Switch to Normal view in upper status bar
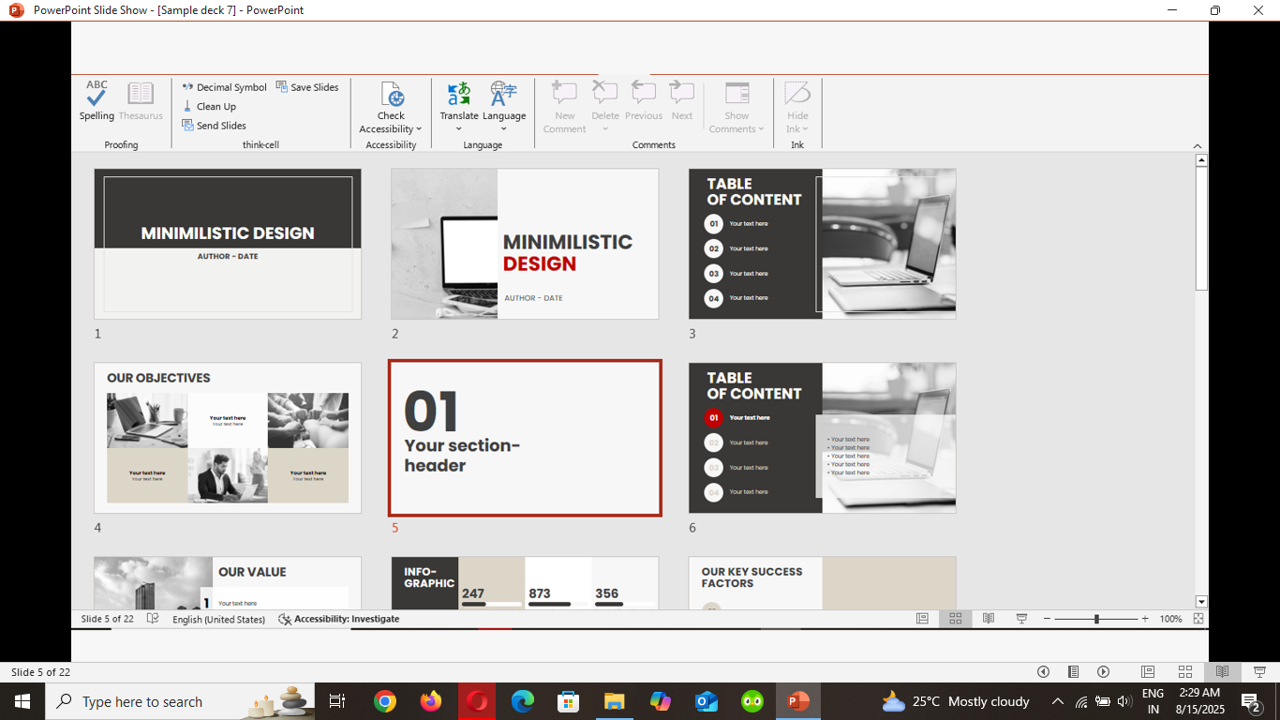 [923, 619]
